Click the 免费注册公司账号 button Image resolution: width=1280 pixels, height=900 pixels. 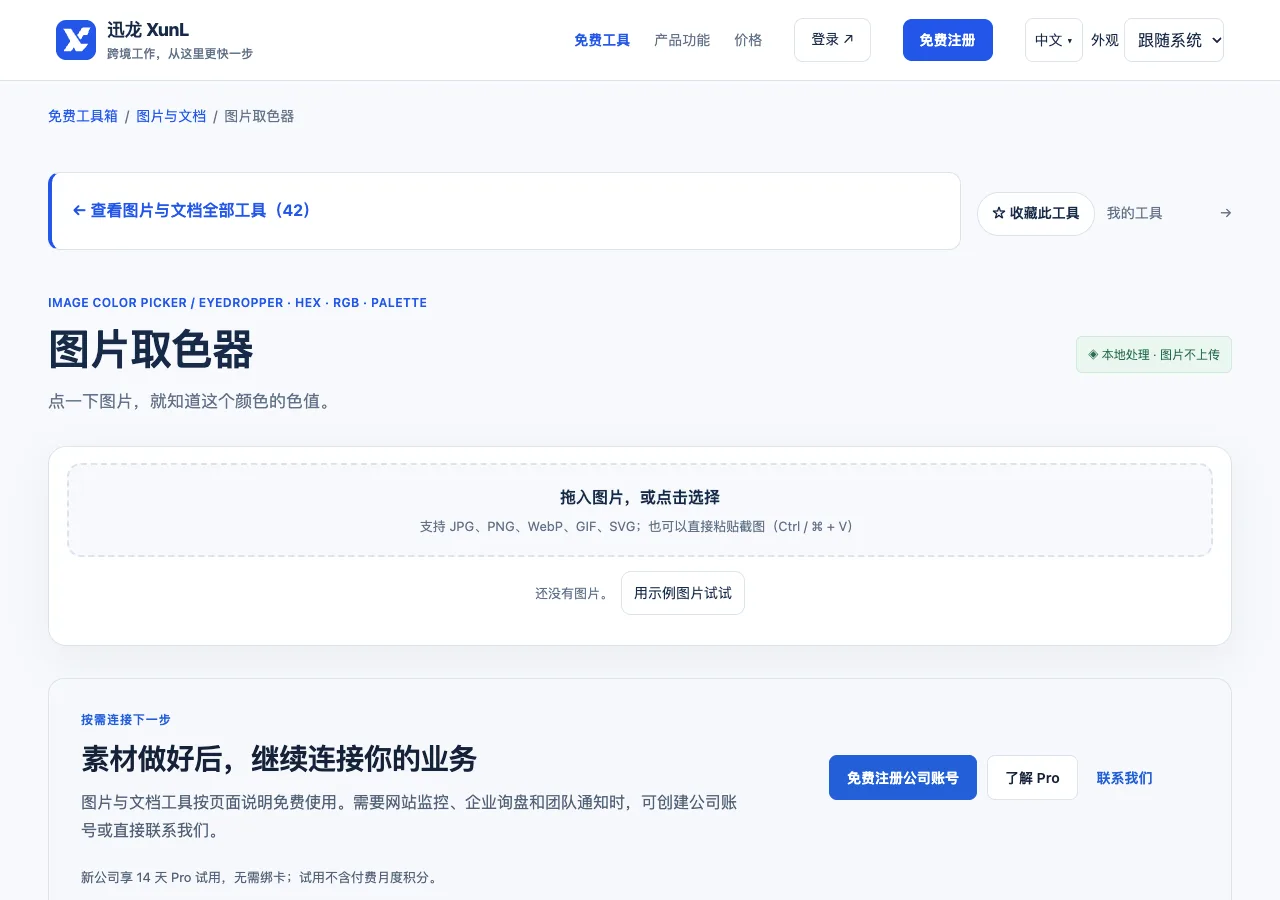point(903,778)
